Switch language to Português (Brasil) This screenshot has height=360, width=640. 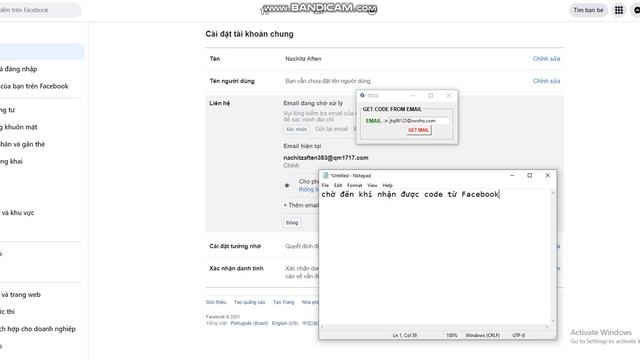[x=249, y=323]
